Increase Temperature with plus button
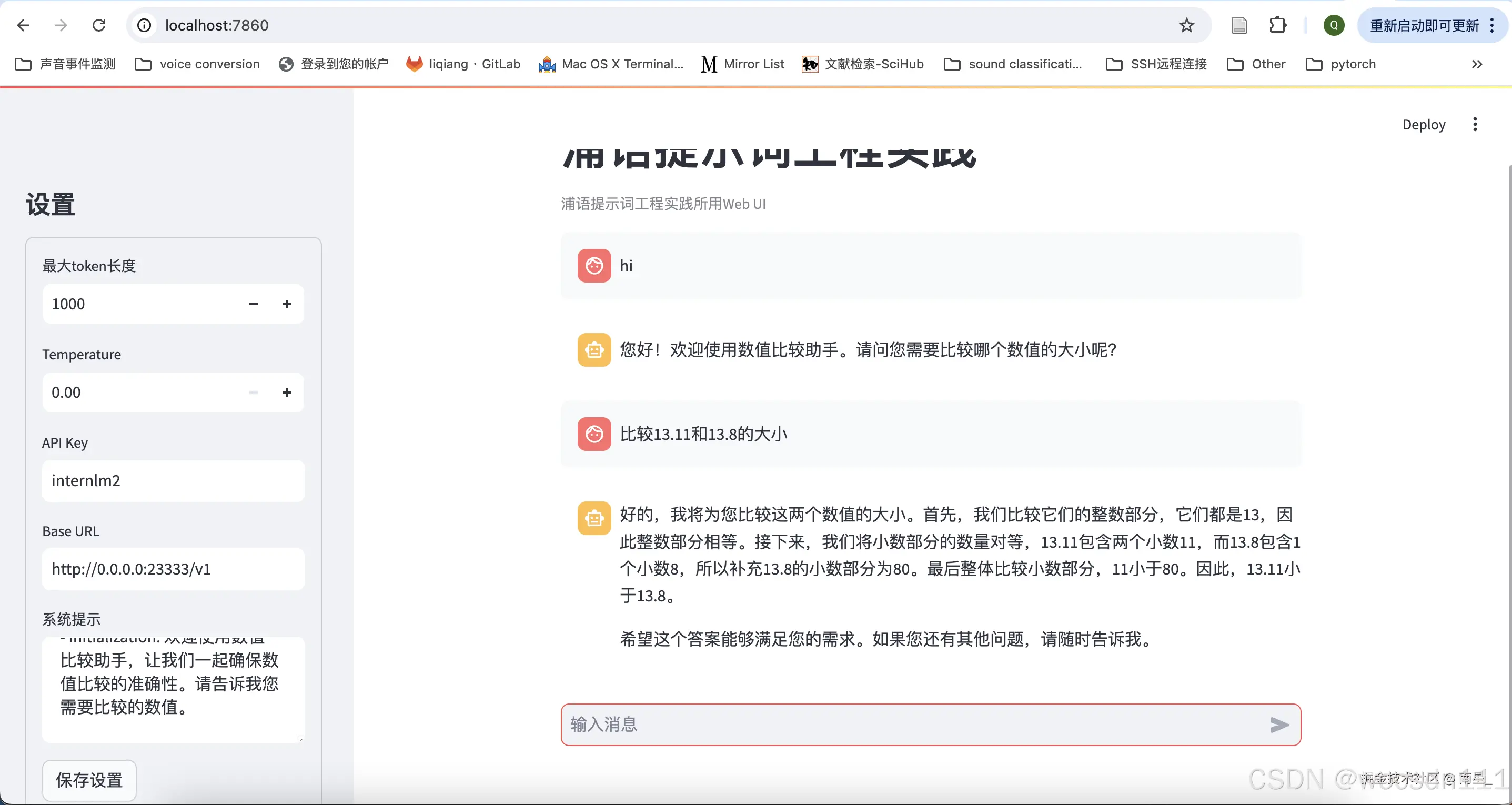Image resolution: width=1512 pixels, height=805 pixels. 287,392
